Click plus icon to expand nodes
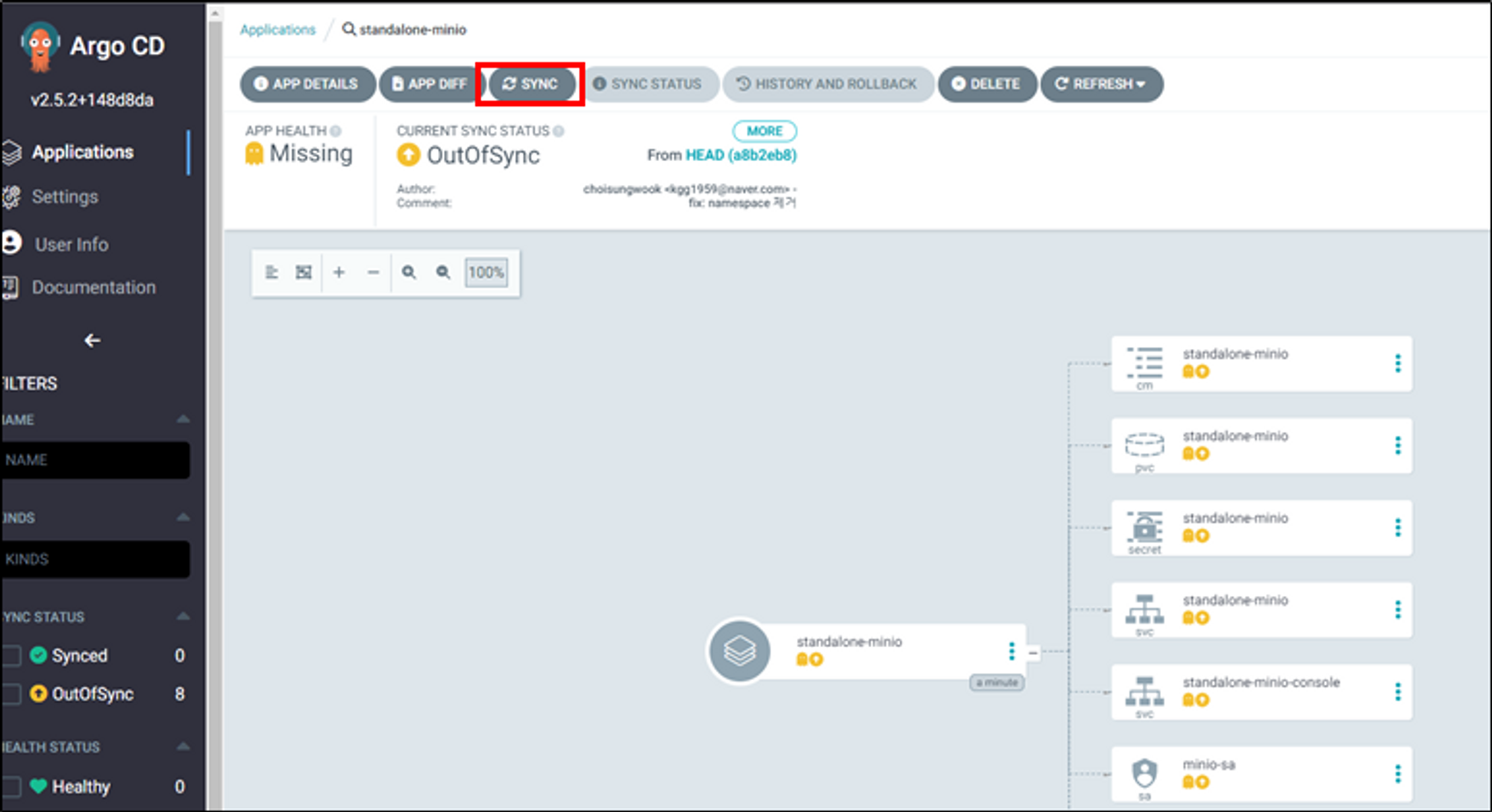This screenshot has width=1492, height=812. 339,273
